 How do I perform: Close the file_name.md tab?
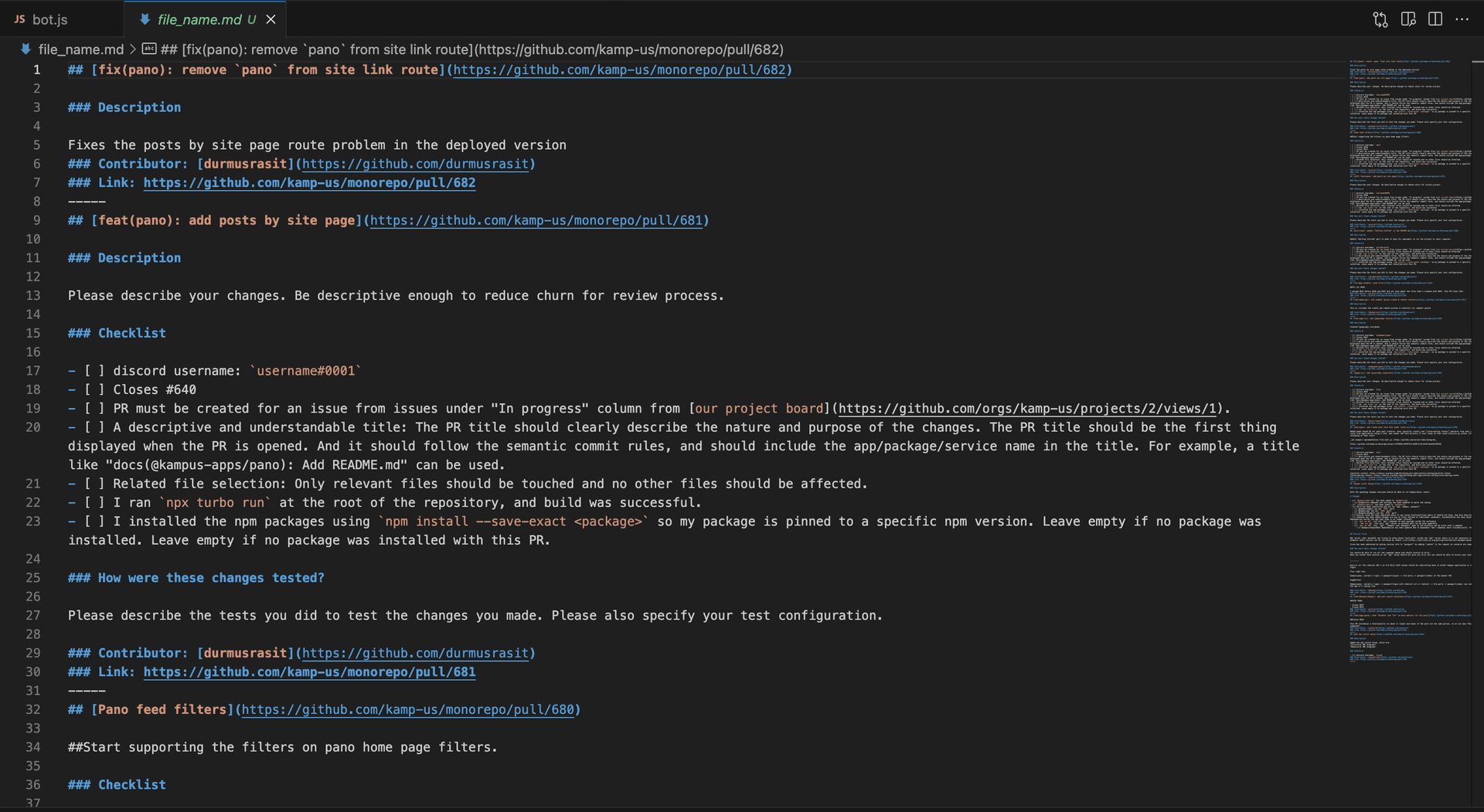coord(271,19)
